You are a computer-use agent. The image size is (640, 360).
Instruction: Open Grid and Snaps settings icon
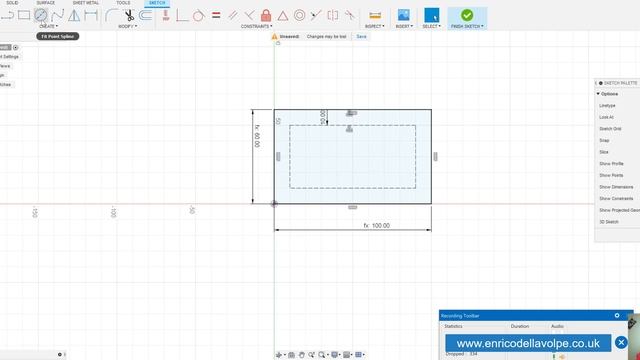[347, 355]
